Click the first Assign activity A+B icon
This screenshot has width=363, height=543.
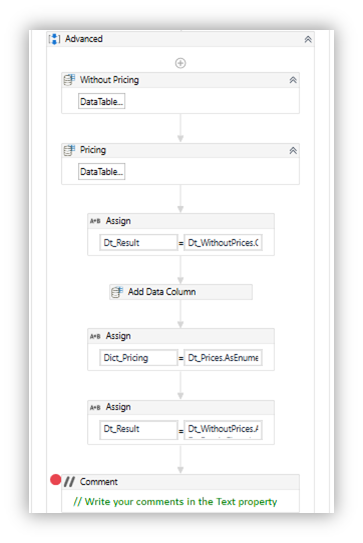pos(95,221)
